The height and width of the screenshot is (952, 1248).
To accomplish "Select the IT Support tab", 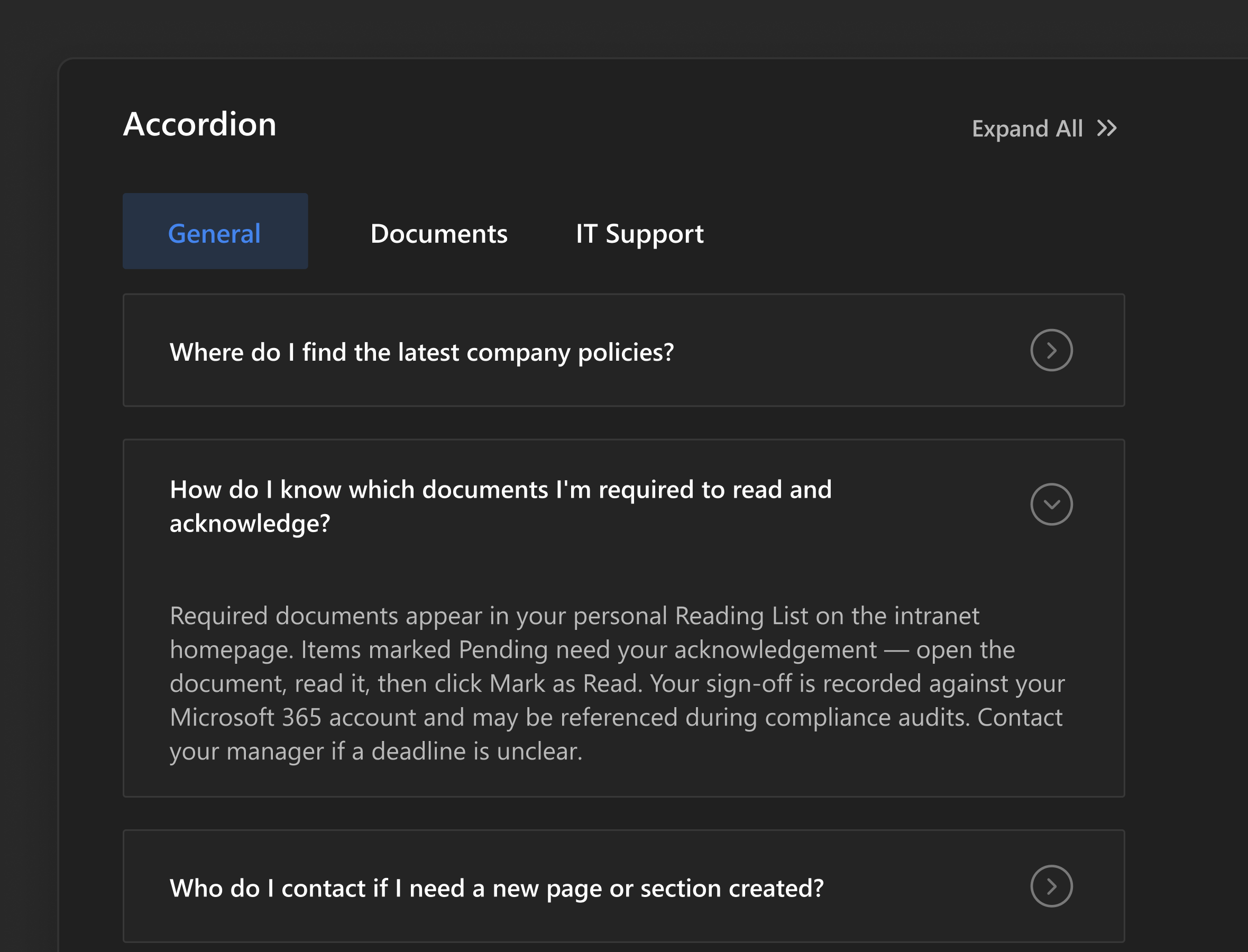I will [x=639, y=233].
